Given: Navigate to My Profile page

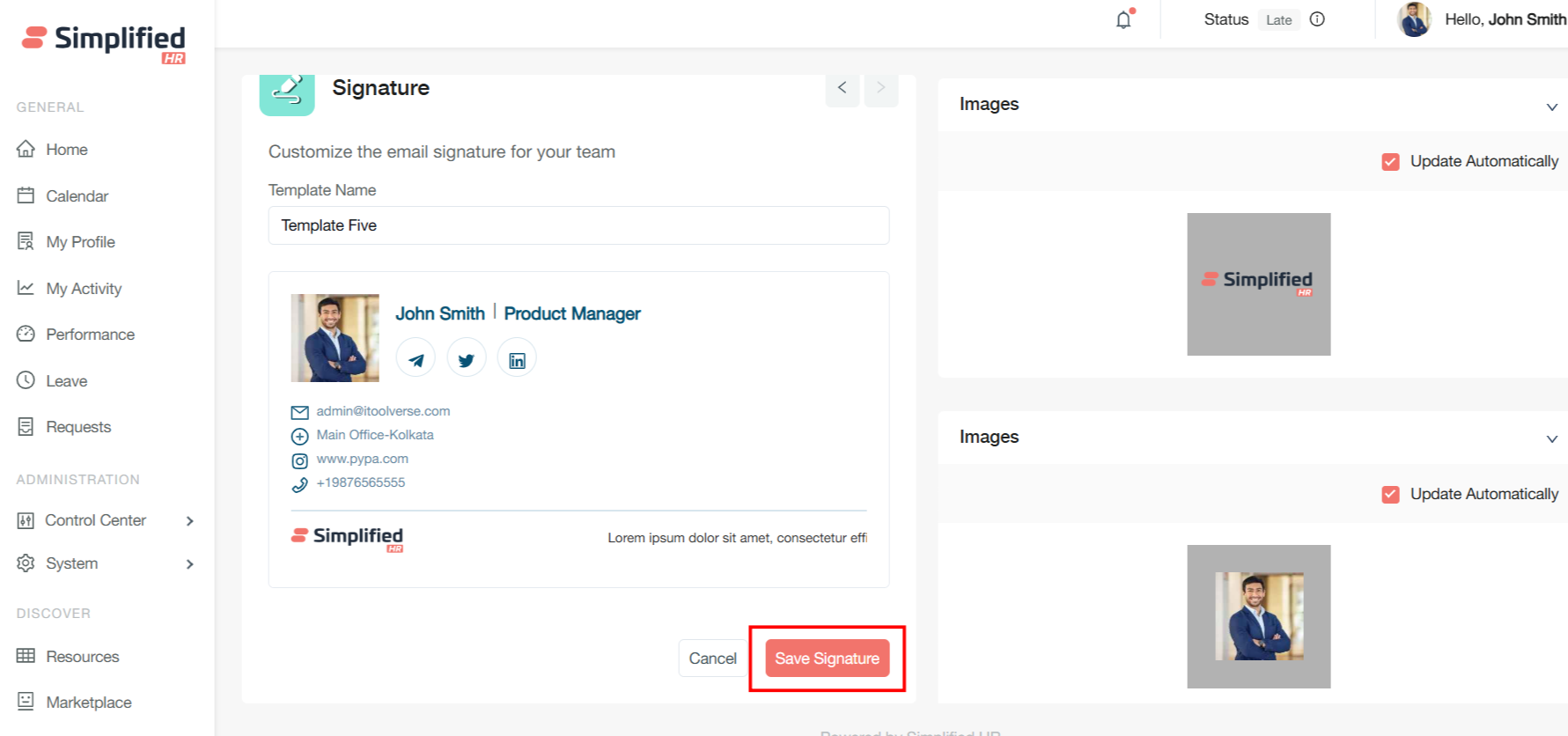Looking at the screenshot, I should 80,242.
